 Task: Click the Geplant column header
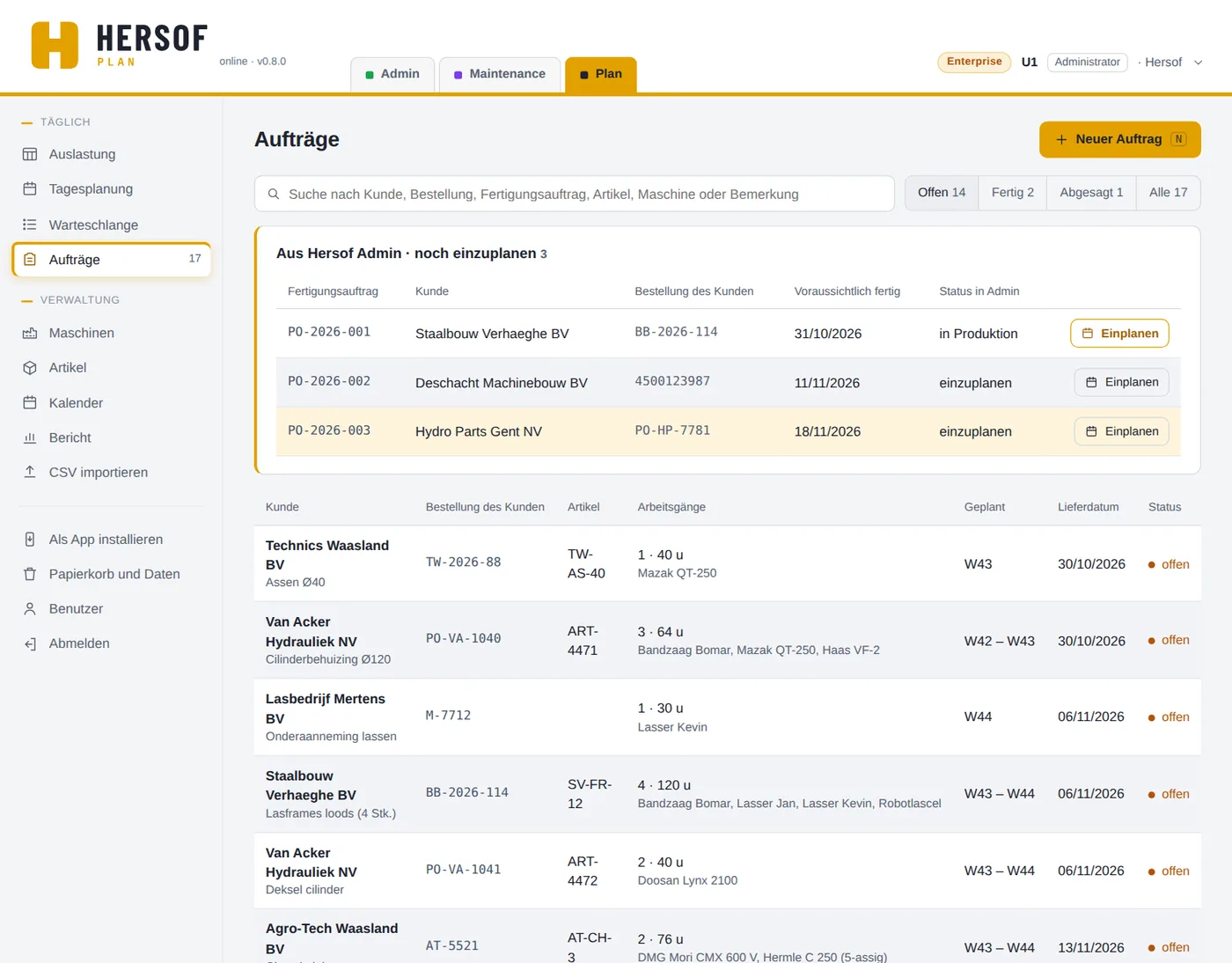point(985,507)
